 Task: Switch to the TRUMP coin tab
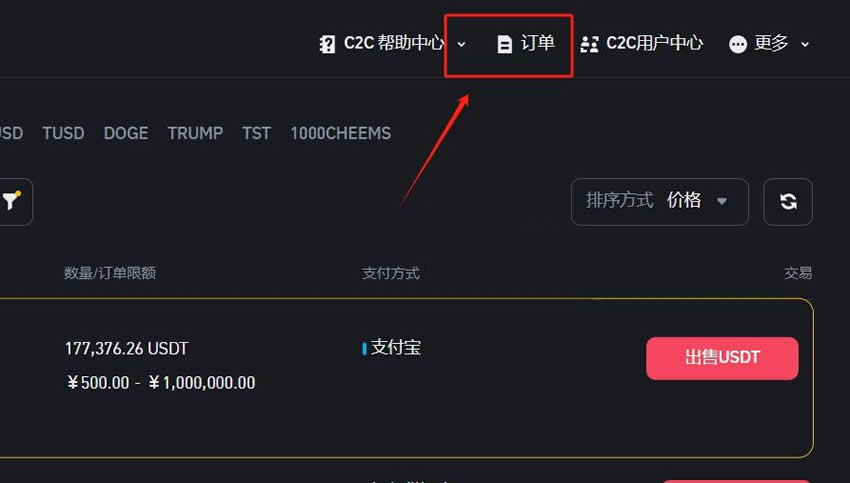[x=195, y=133]
